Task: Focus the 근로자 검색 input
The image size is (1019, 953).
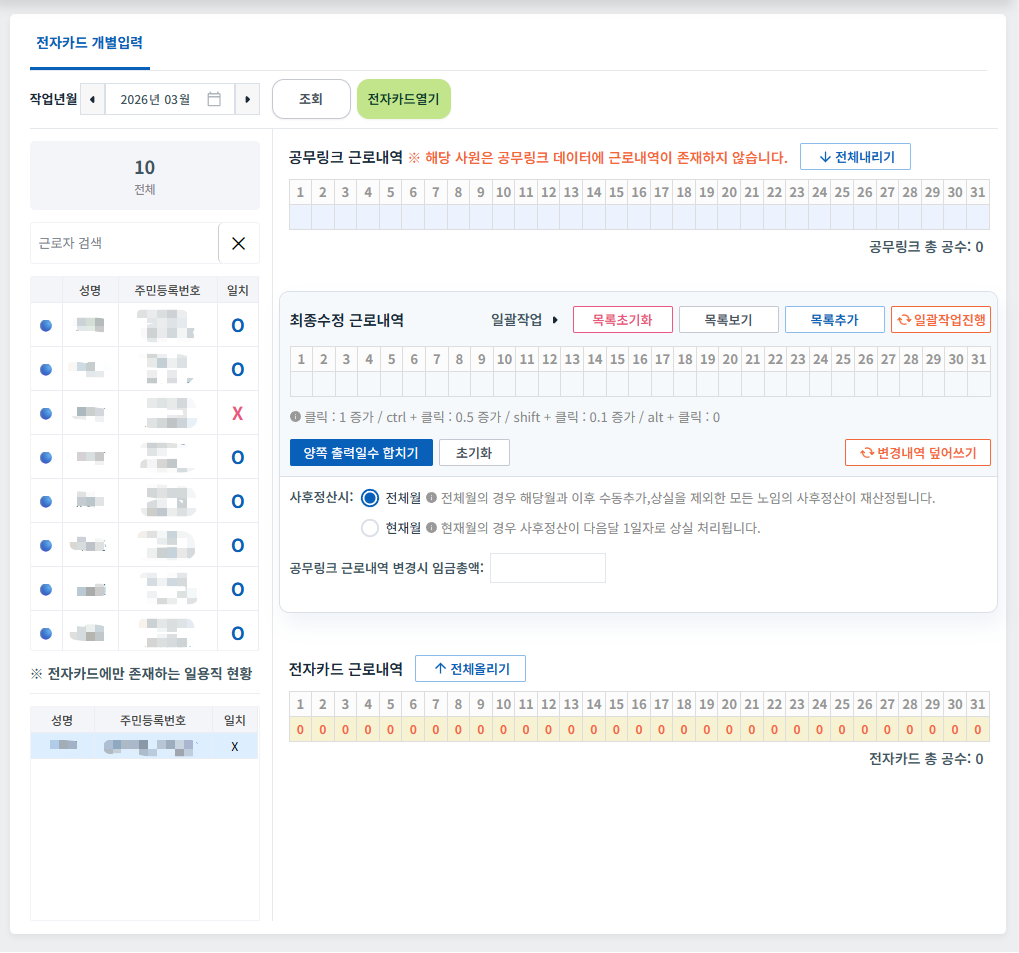Action: coord(124,243)
